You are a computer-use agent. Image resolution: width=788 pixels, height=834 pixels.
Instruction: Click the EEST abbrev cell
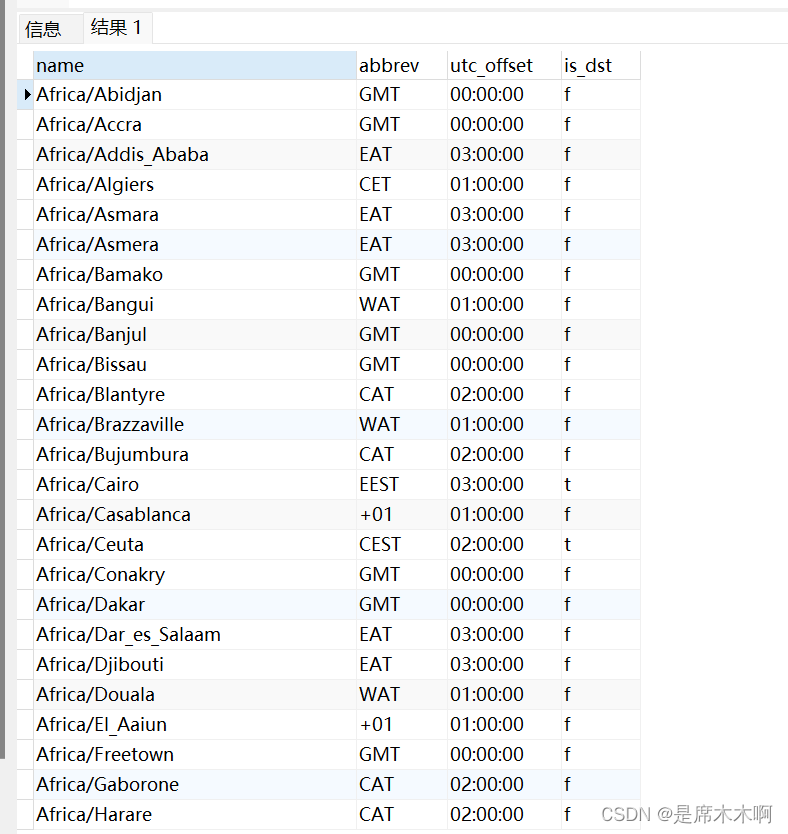click(401, 485)
